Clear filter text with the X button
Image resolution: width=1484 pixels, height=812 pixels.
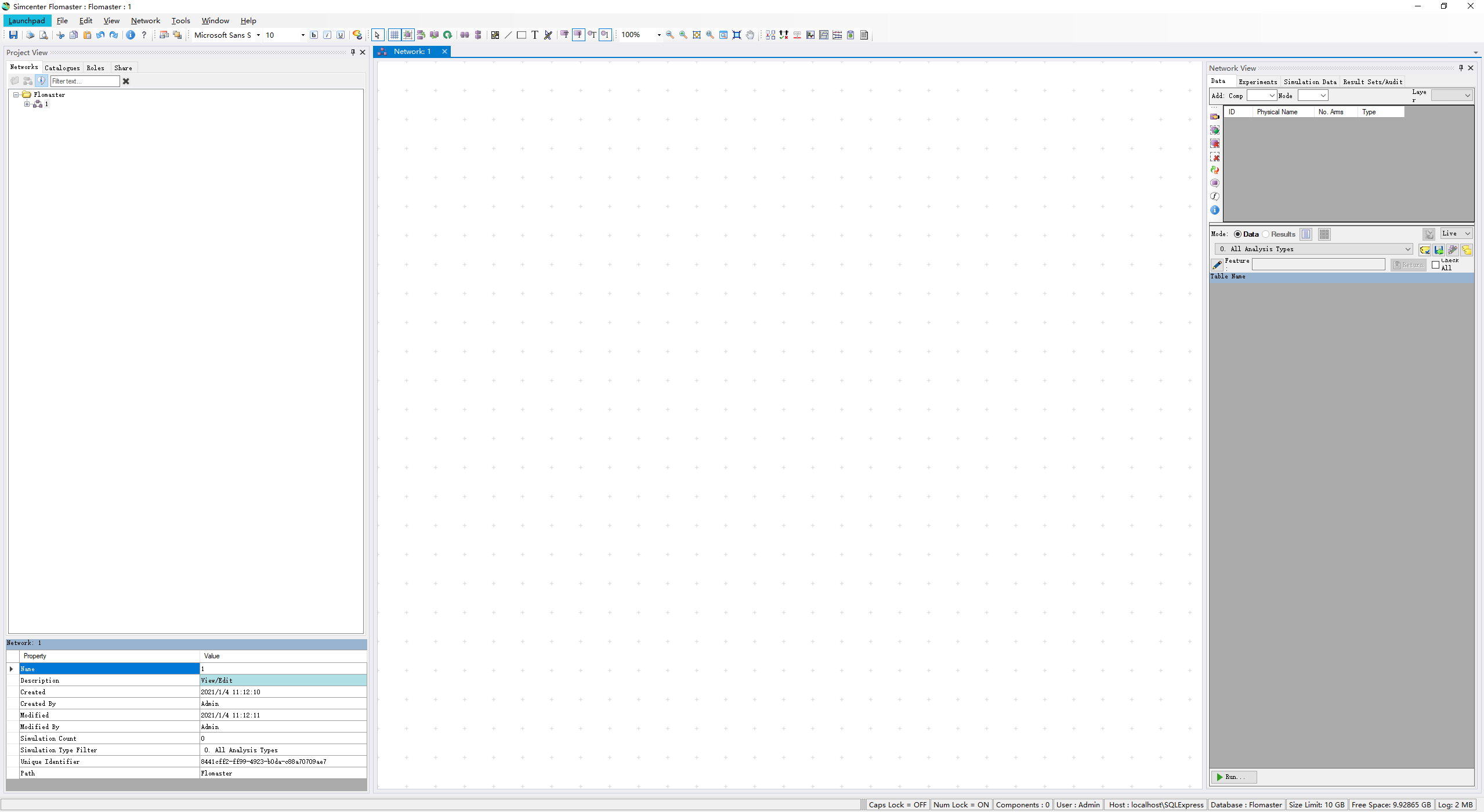126,81
